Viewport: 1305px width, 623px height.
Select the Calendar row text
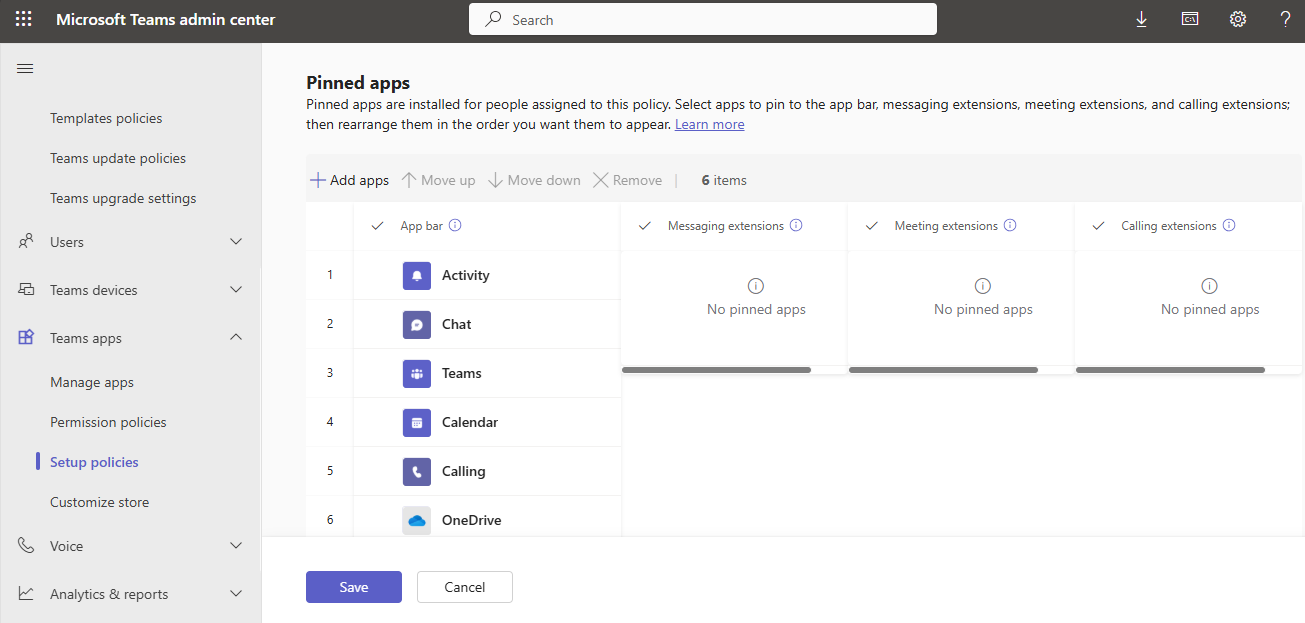point(470,422)
